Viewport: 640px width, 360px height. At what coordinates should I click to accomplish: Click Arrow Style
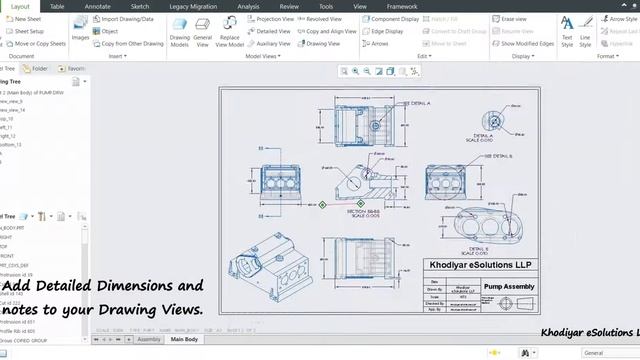(x=619, y=19)
